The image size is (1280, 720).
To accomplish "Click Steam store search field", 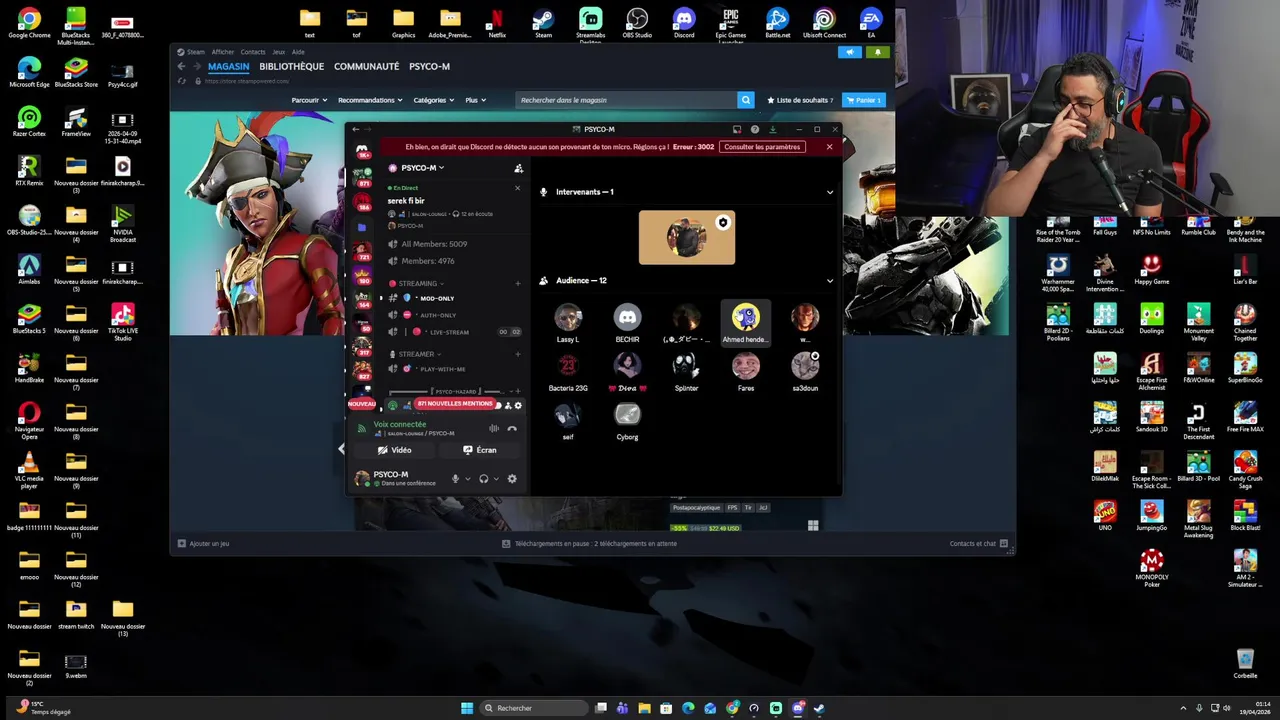I will tap(626, 100).
